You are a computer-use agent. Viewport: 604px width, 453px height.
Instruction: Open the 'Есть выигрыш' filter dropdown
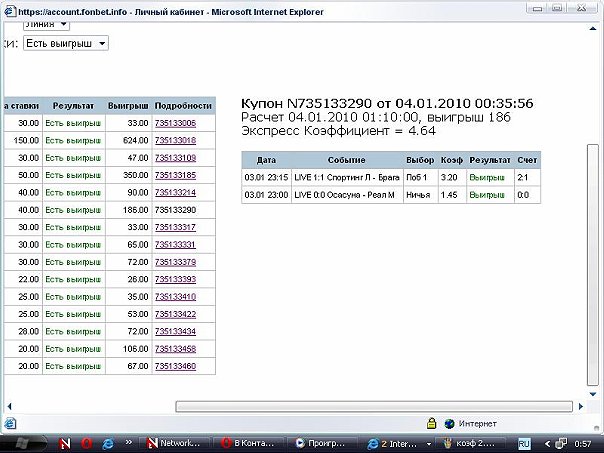pos(66,43)
